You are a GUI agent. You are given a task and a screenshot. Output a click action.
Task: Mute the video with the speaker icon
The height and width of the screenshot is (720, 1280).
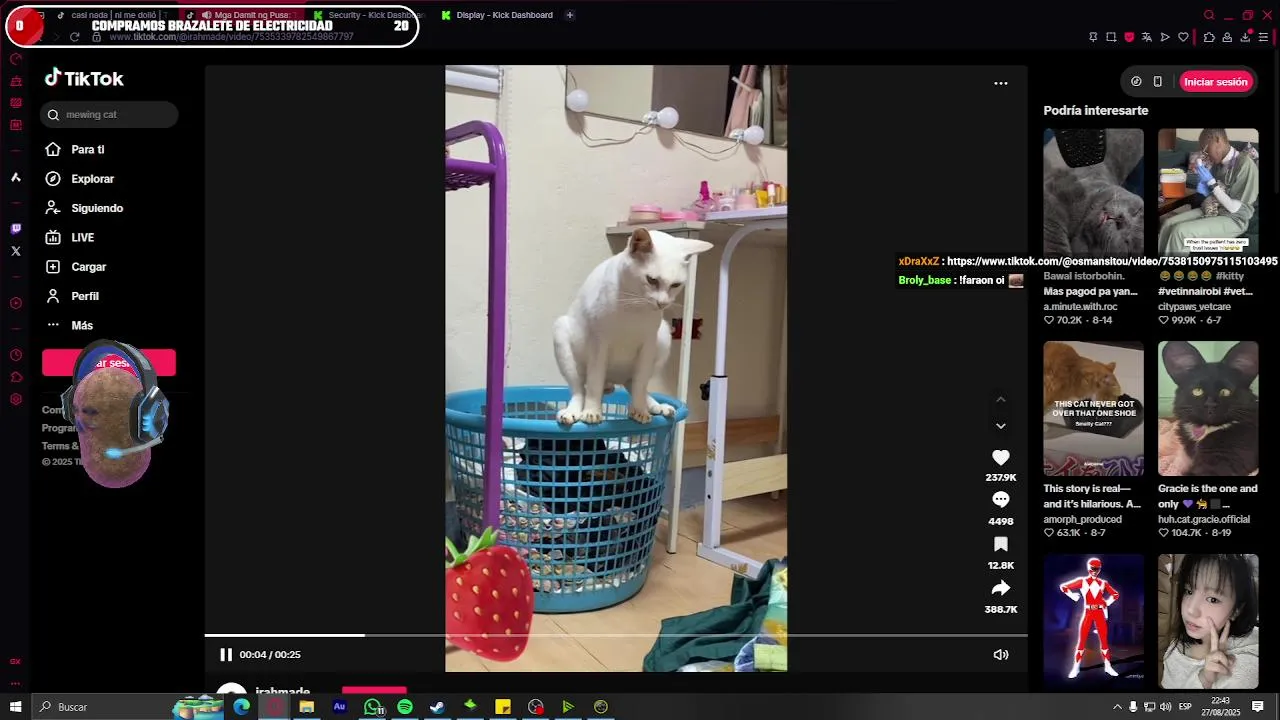coord(1000,655)
